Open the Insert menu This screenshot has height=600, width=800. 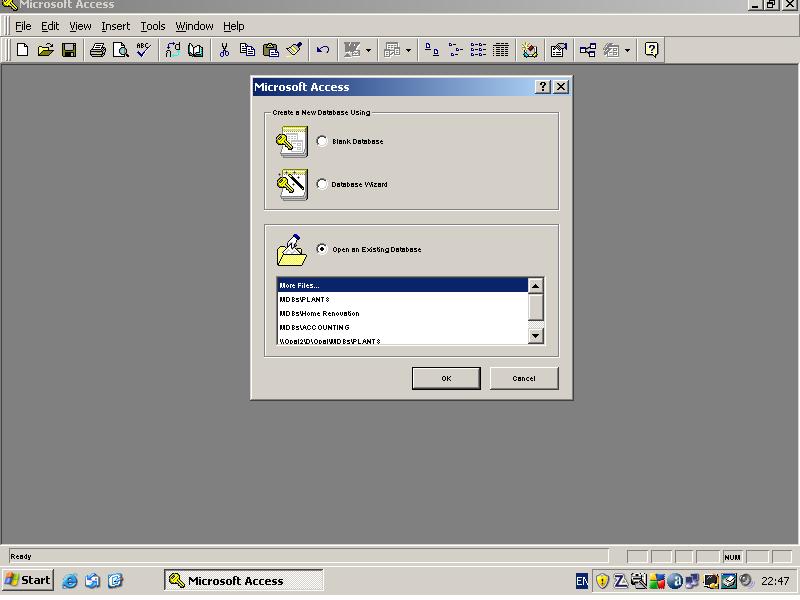click(116, 26)
